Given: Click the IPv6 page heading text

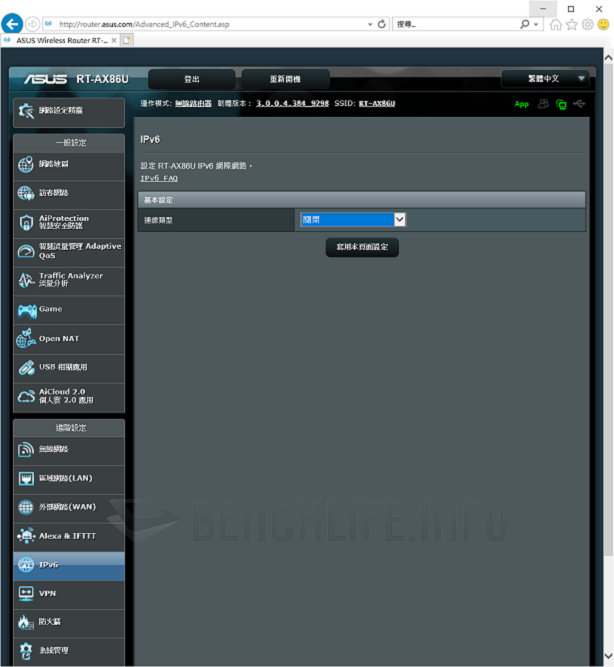Looking at the screenshot, I should tap(150, 140).
